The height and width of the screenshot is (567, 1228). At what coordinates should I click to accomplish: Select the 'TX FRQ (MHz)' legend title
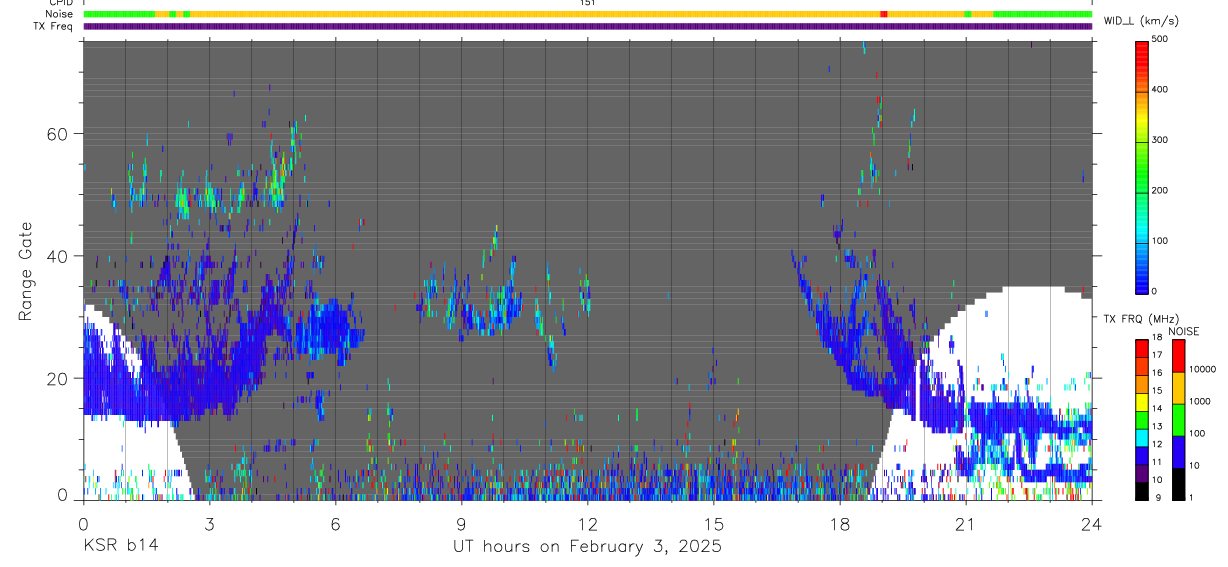tap(1140, 319)
